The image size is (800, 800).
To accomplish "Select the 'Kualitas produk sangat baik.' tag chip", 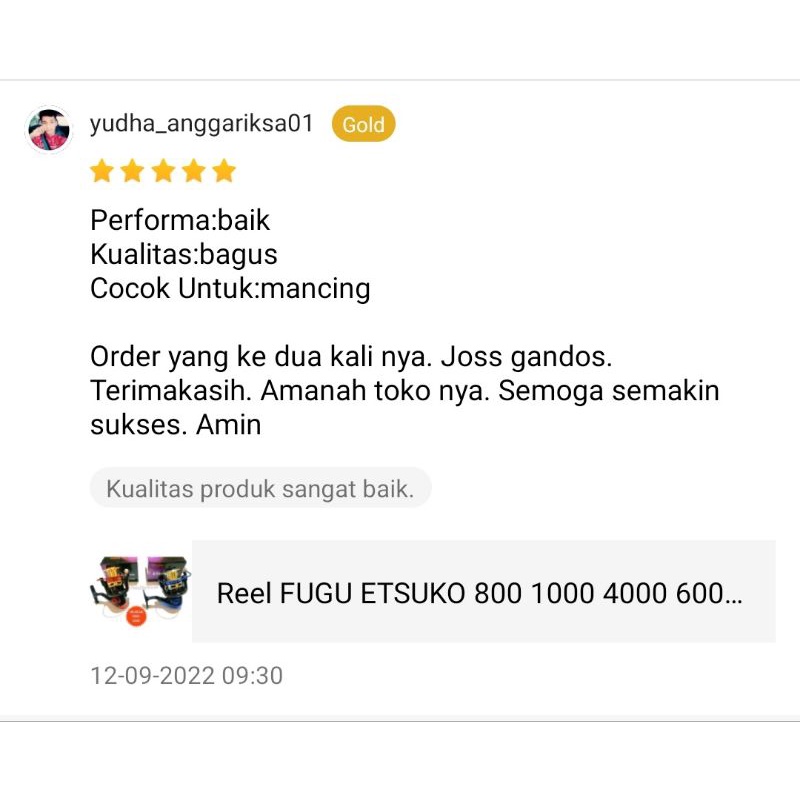I will tap(260, 488).
